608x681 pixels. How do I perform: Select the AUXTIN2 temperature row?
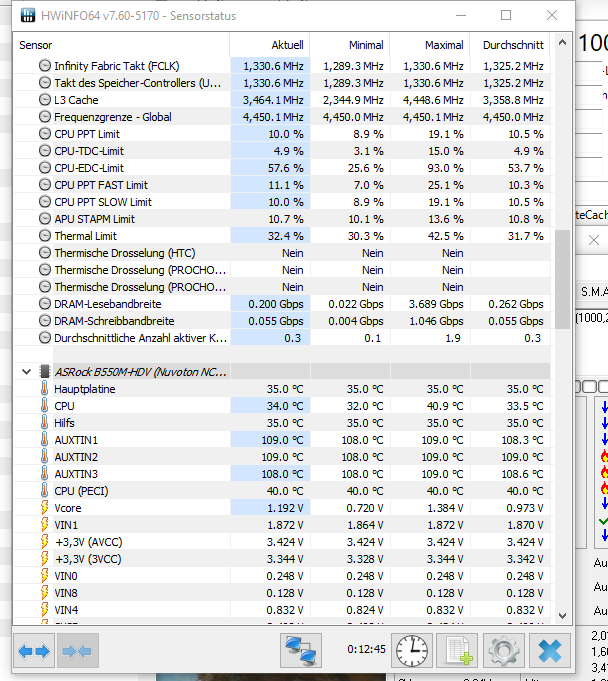[x=282, y=457]
